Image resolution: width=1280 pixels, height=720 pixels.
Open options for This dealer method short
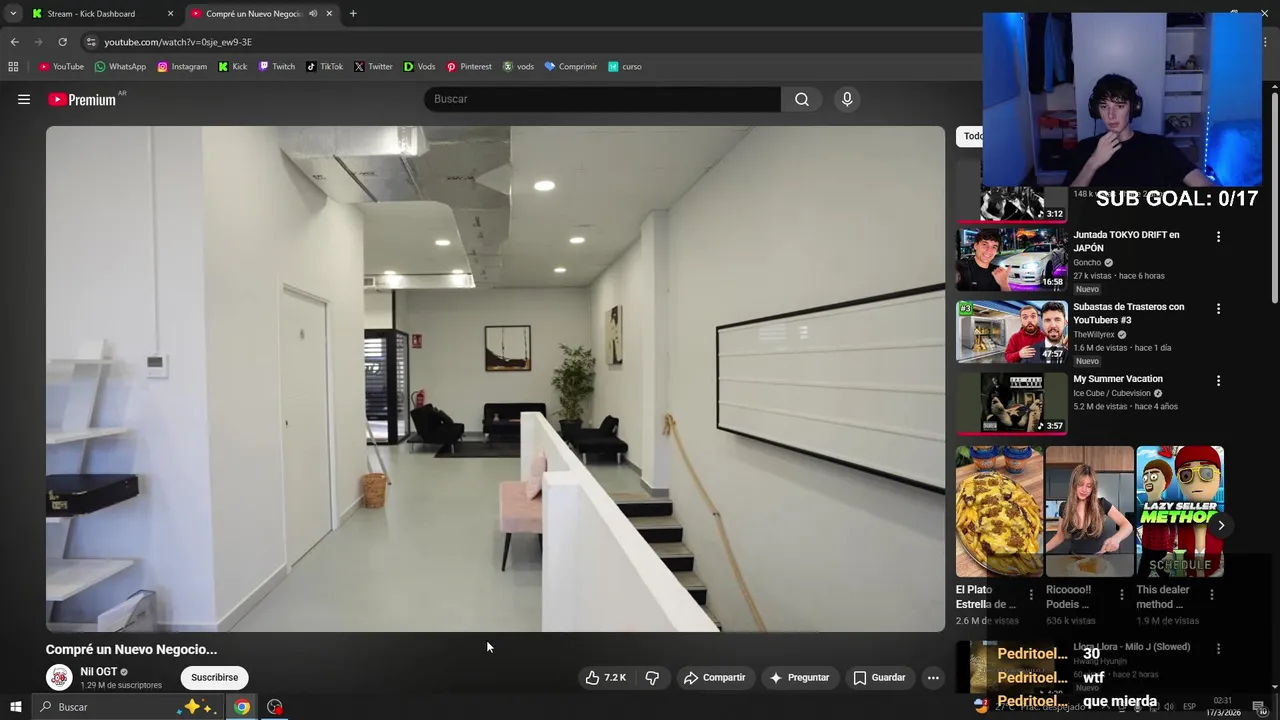(x=1212, y=595)
